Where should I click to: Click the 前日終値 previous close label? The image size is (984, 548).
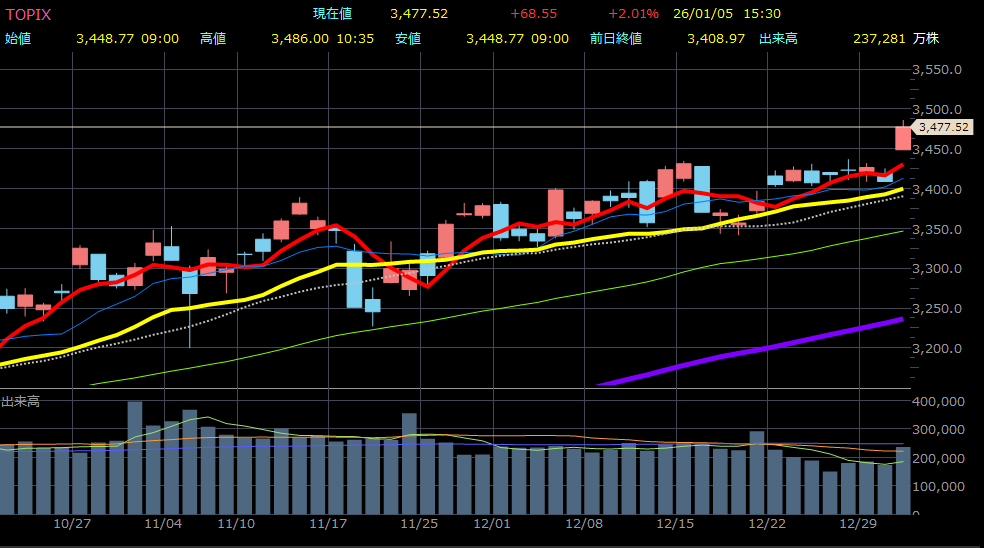tap(609, 39)
